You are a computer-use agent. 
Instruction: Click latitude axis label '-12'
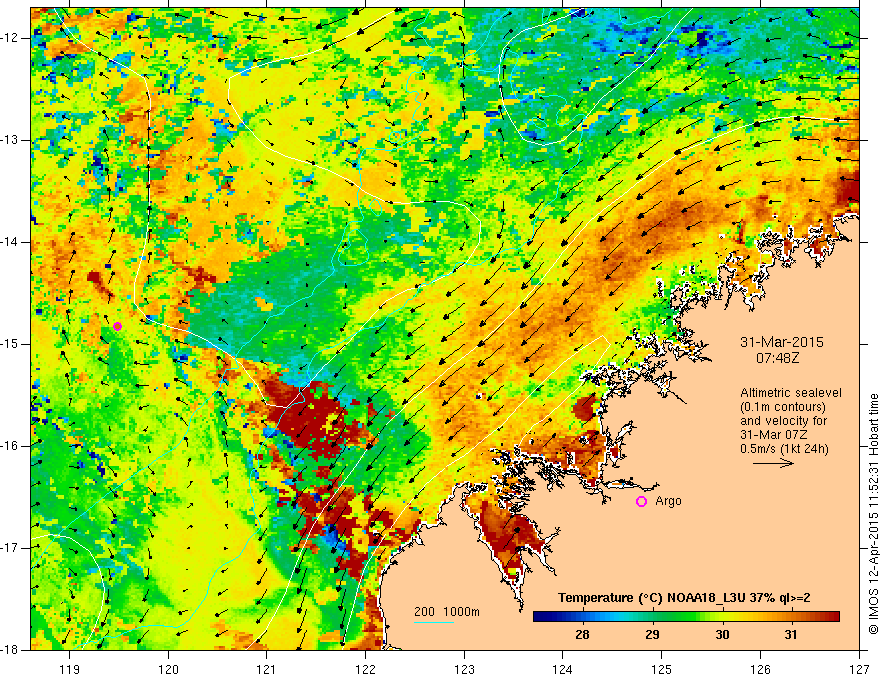10,38
